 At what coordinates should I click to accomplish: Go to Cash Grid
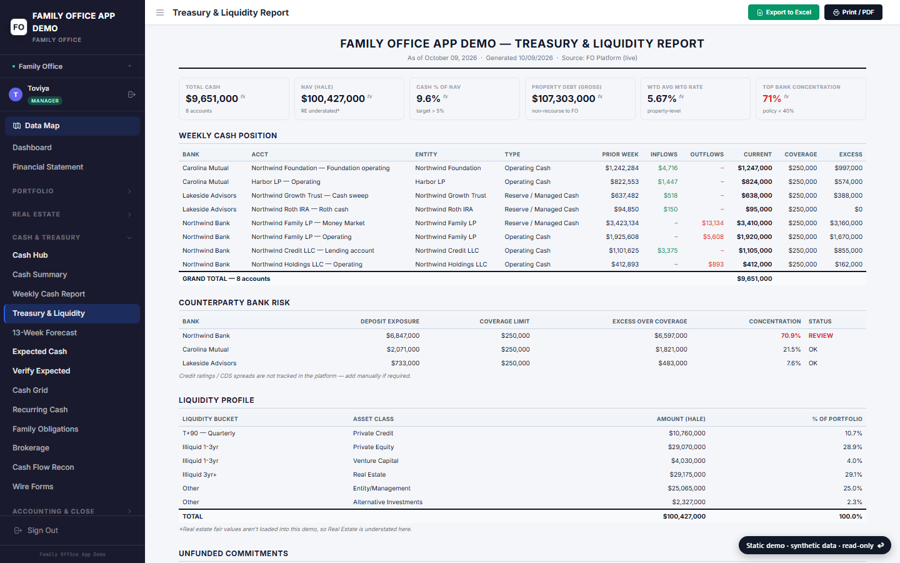pos(30,390)
